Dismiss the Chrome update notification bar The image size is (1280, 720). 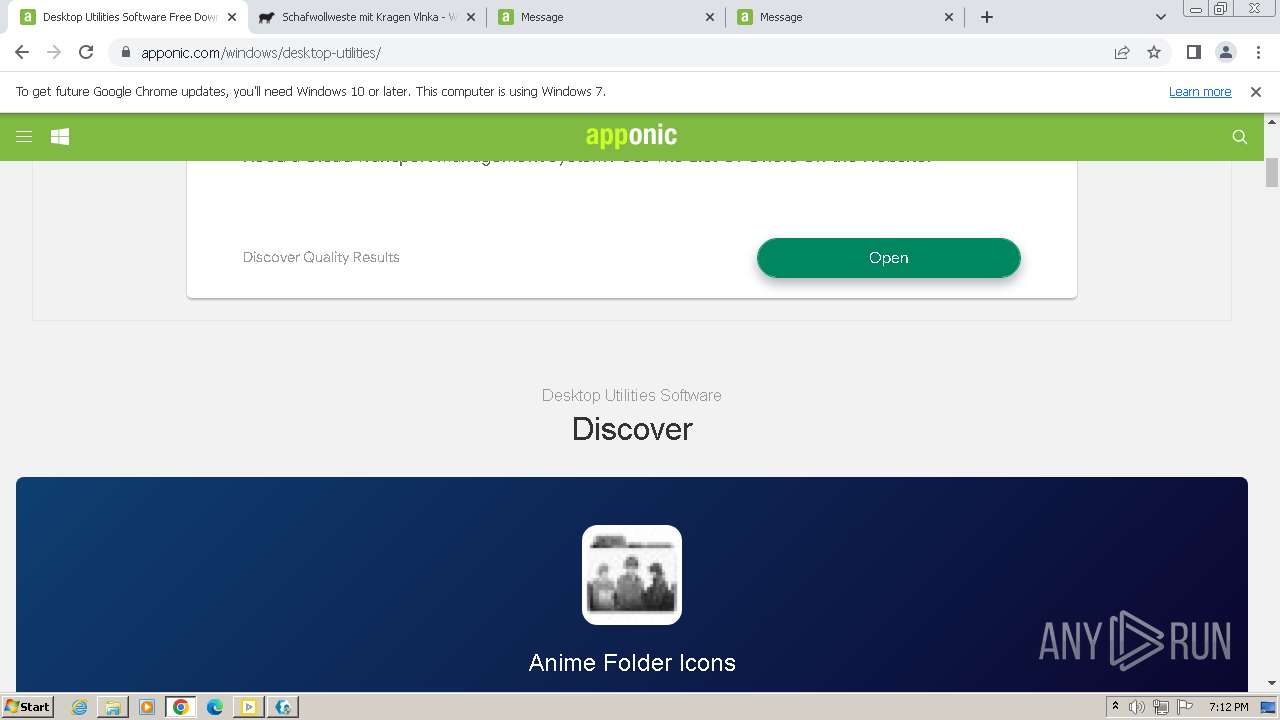coord(1256,92)
